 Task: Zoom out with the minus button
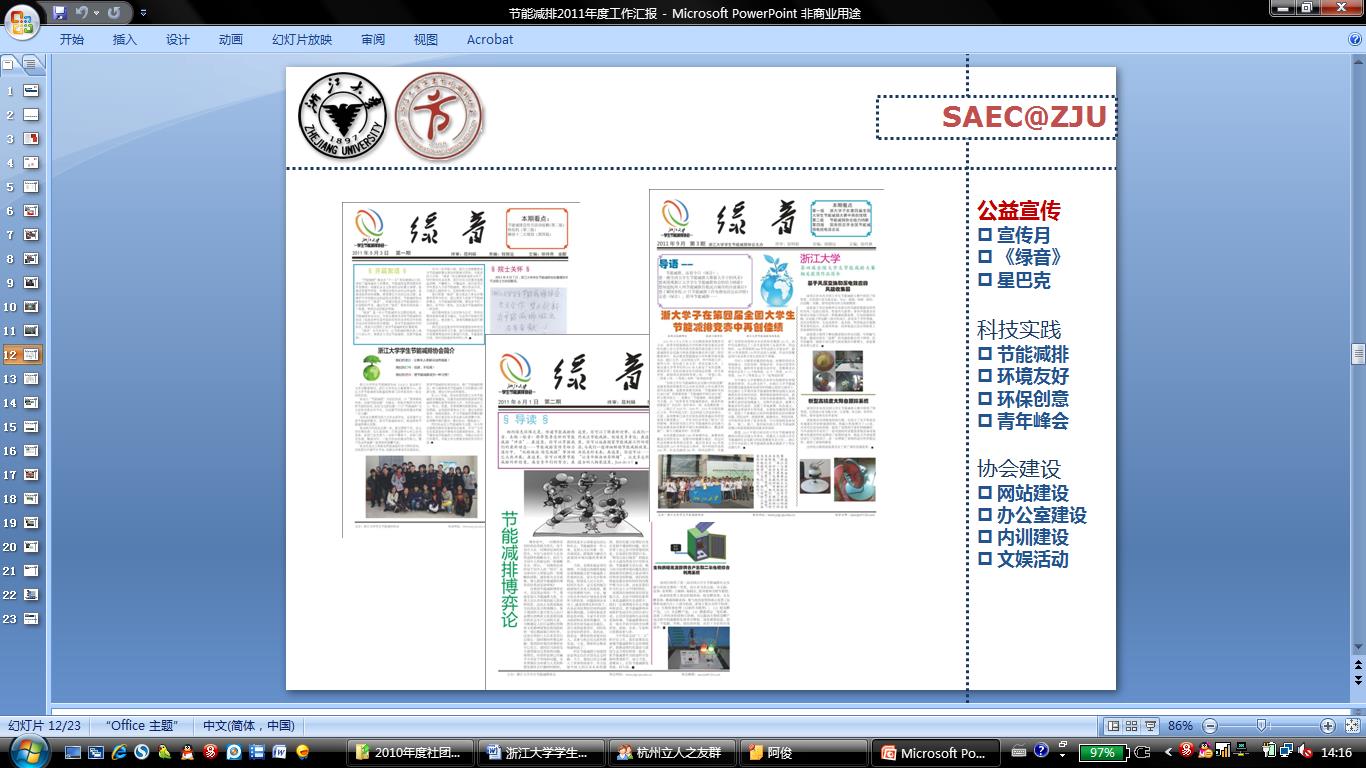pos(1210,726)
